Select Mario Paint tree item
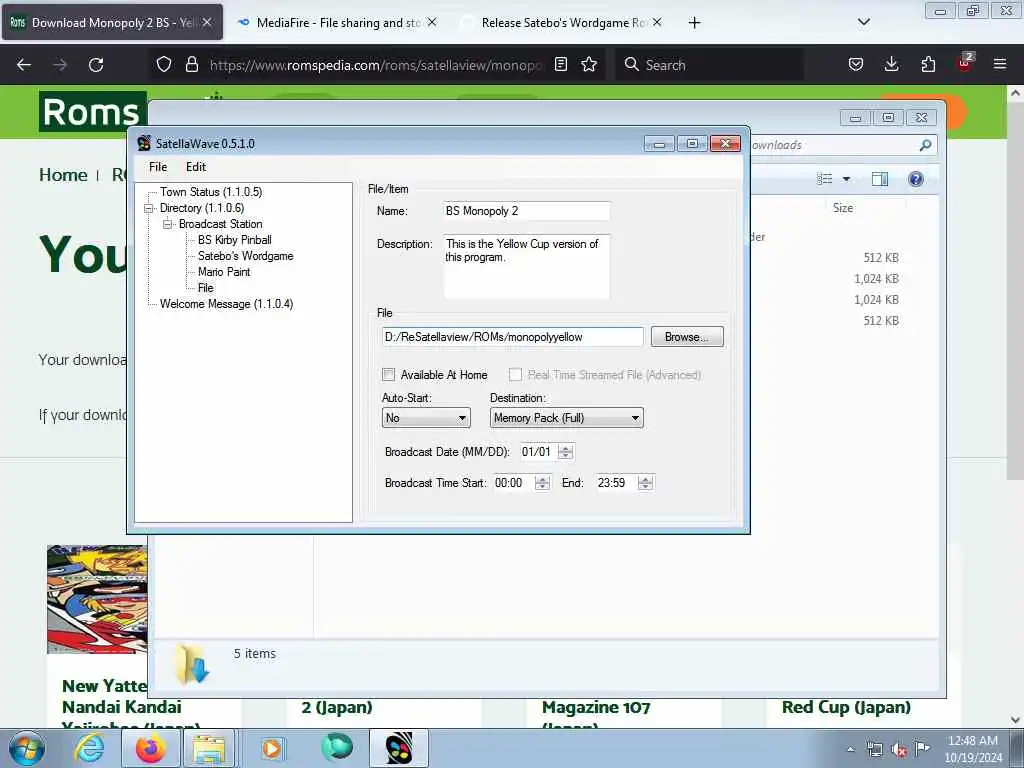1024x768 pixels. click(224, 272)
